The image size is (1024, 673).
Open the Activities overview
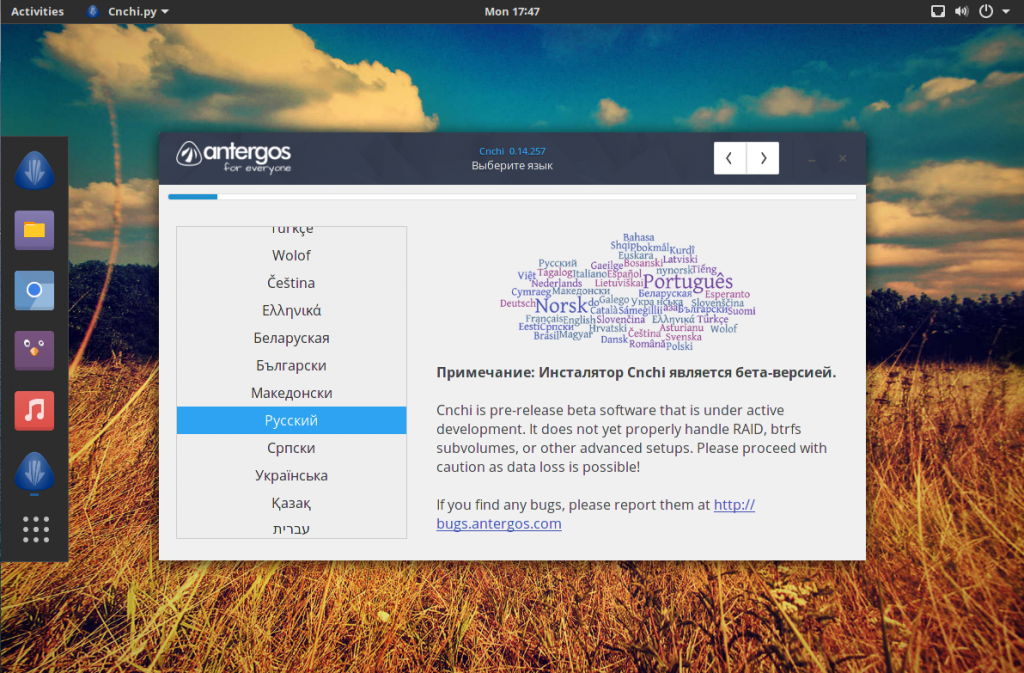[x=37, y=11]
